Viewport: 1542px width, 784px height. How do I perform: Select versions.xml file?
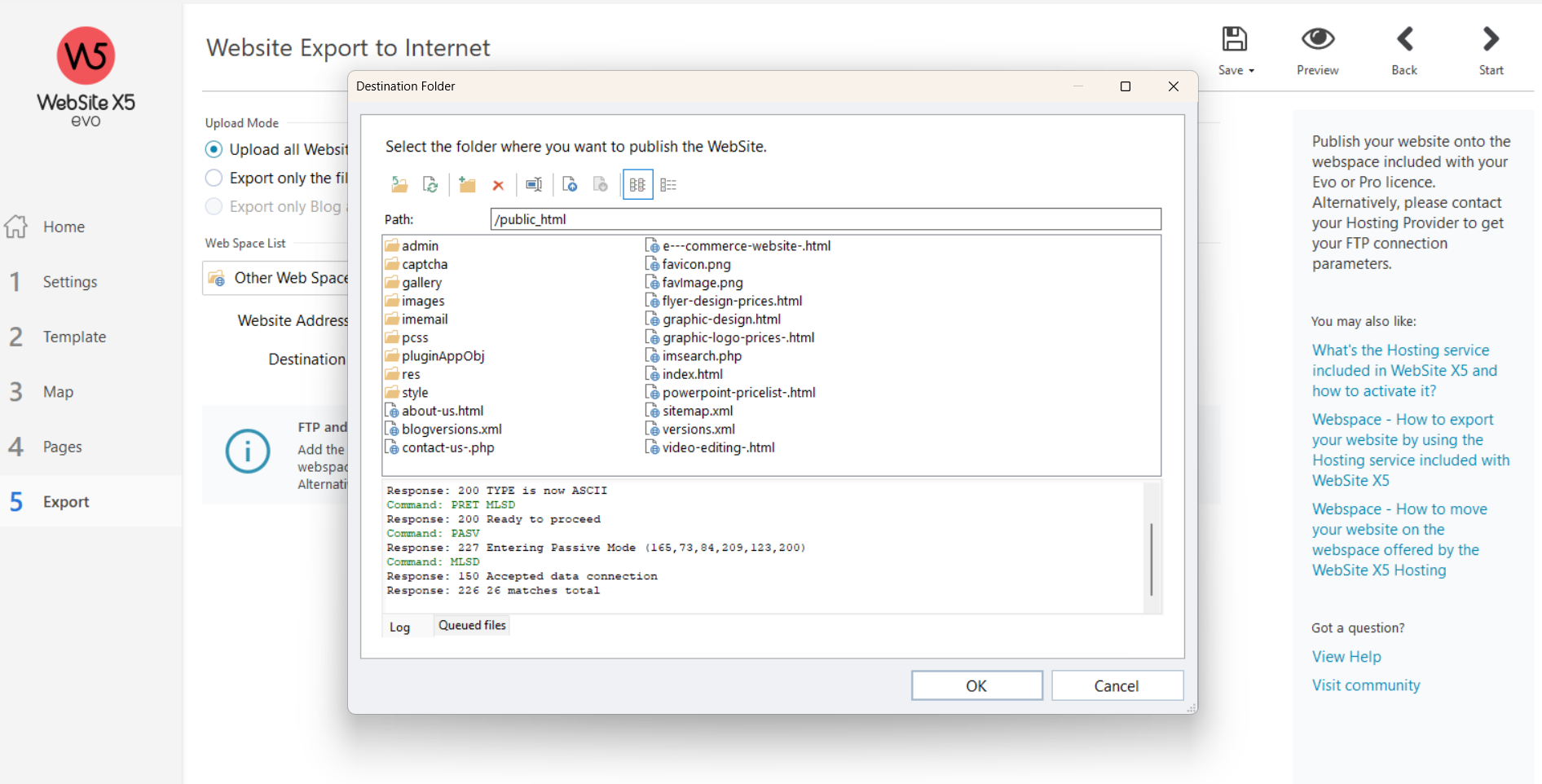690,429
